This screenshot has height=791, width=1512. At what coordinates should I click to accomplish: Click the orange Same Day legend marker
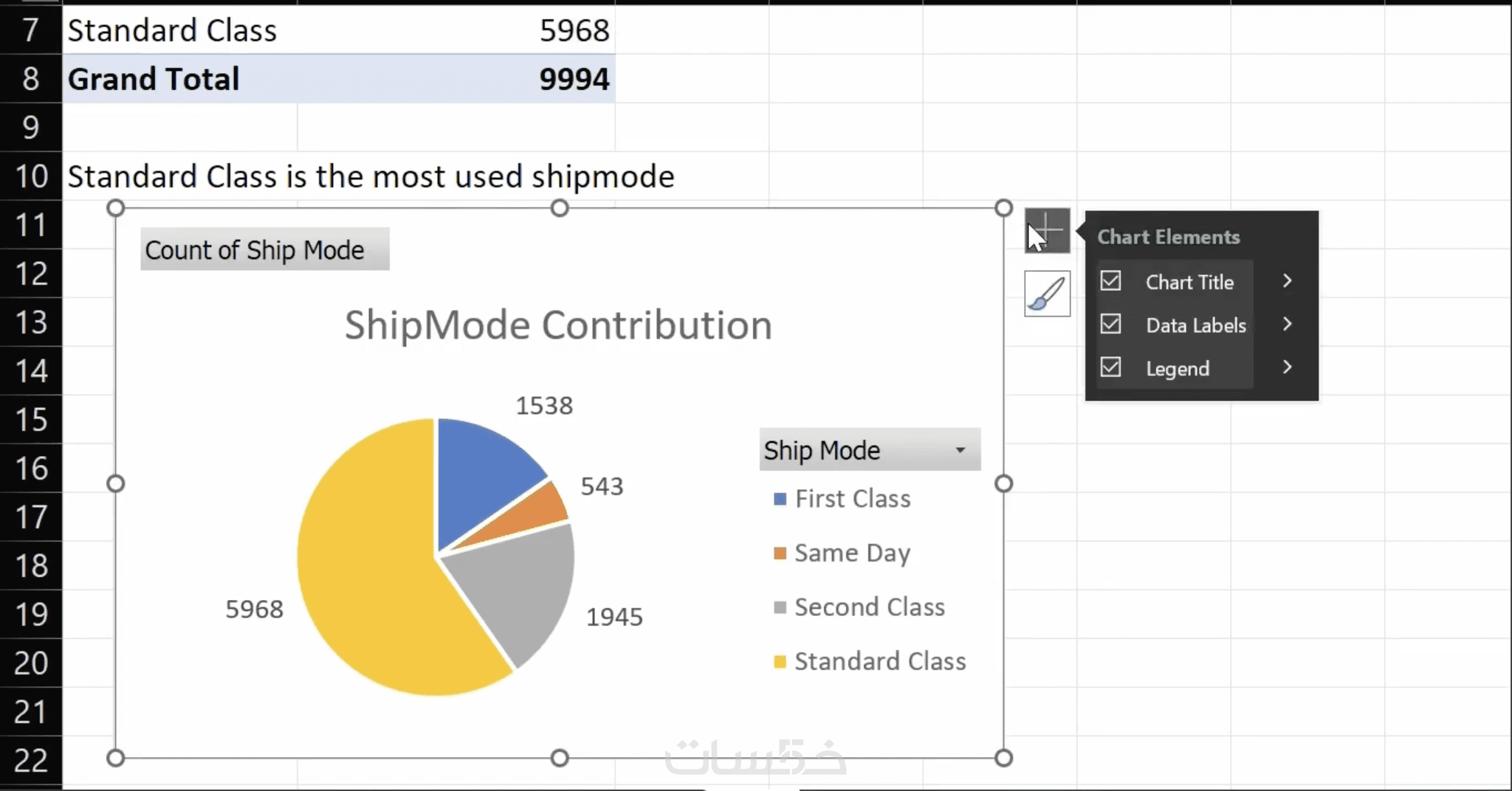pos(780,553)
